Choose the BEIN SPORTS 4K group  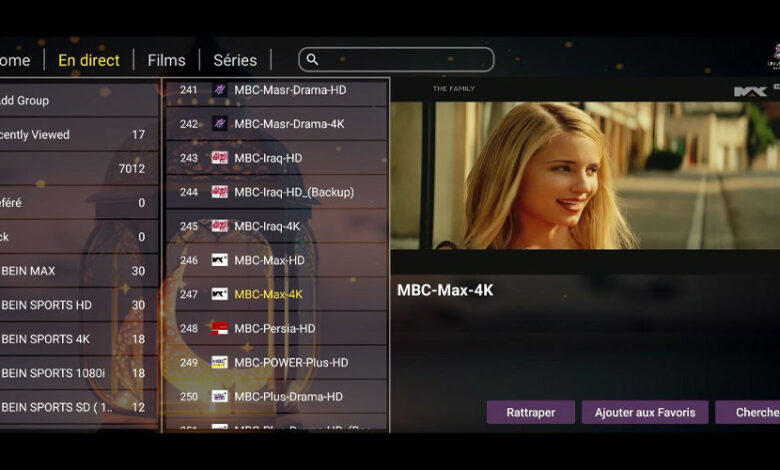(x=75, y=339)
